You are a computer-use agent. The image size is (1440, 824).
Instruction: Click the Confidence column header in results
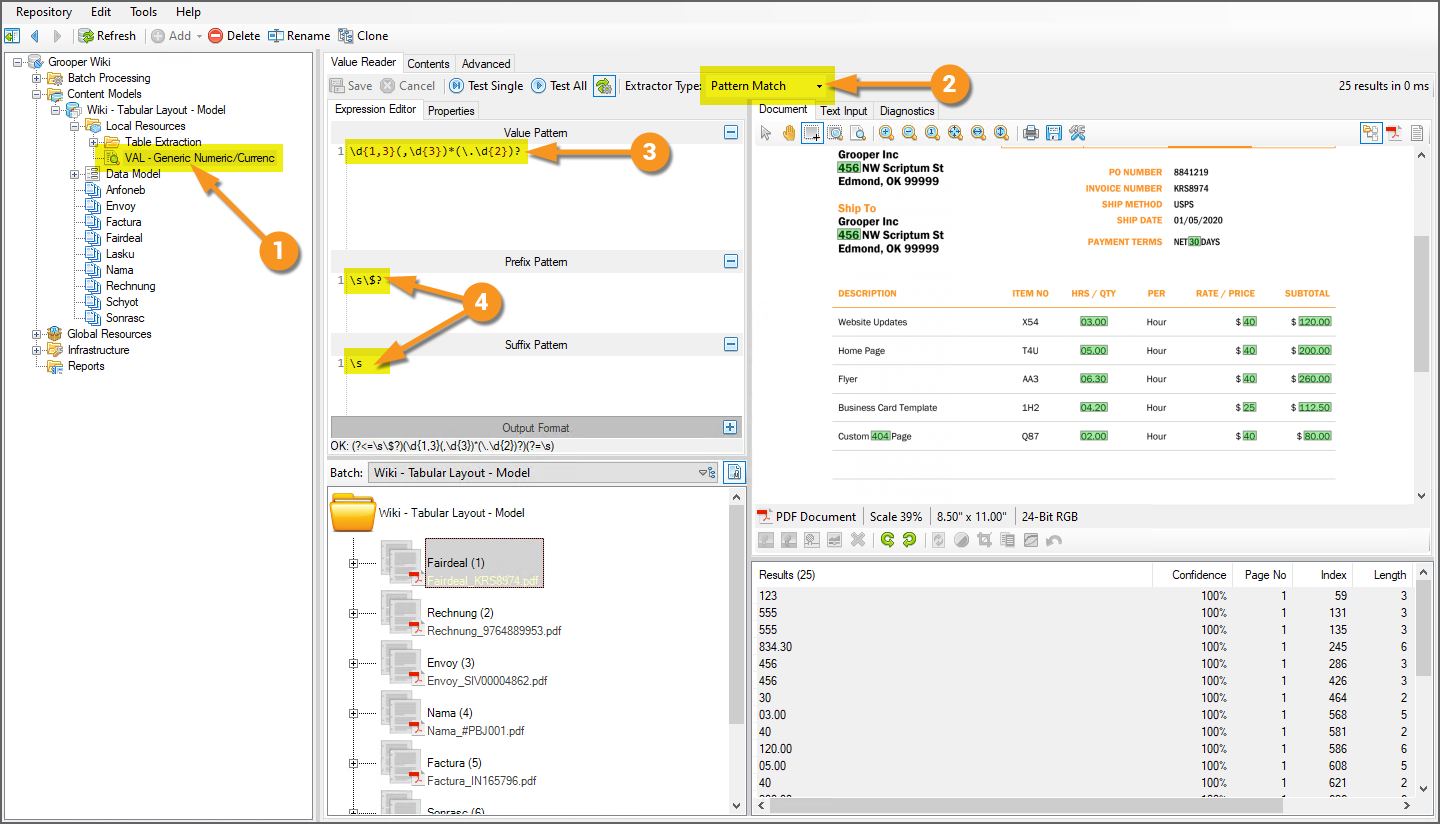(x=1191, y=575)
